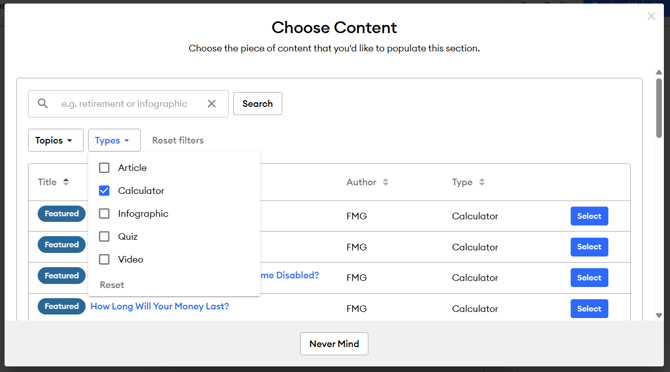Click the Article option label
Screen dimensions: 670x372
(132, 167)
